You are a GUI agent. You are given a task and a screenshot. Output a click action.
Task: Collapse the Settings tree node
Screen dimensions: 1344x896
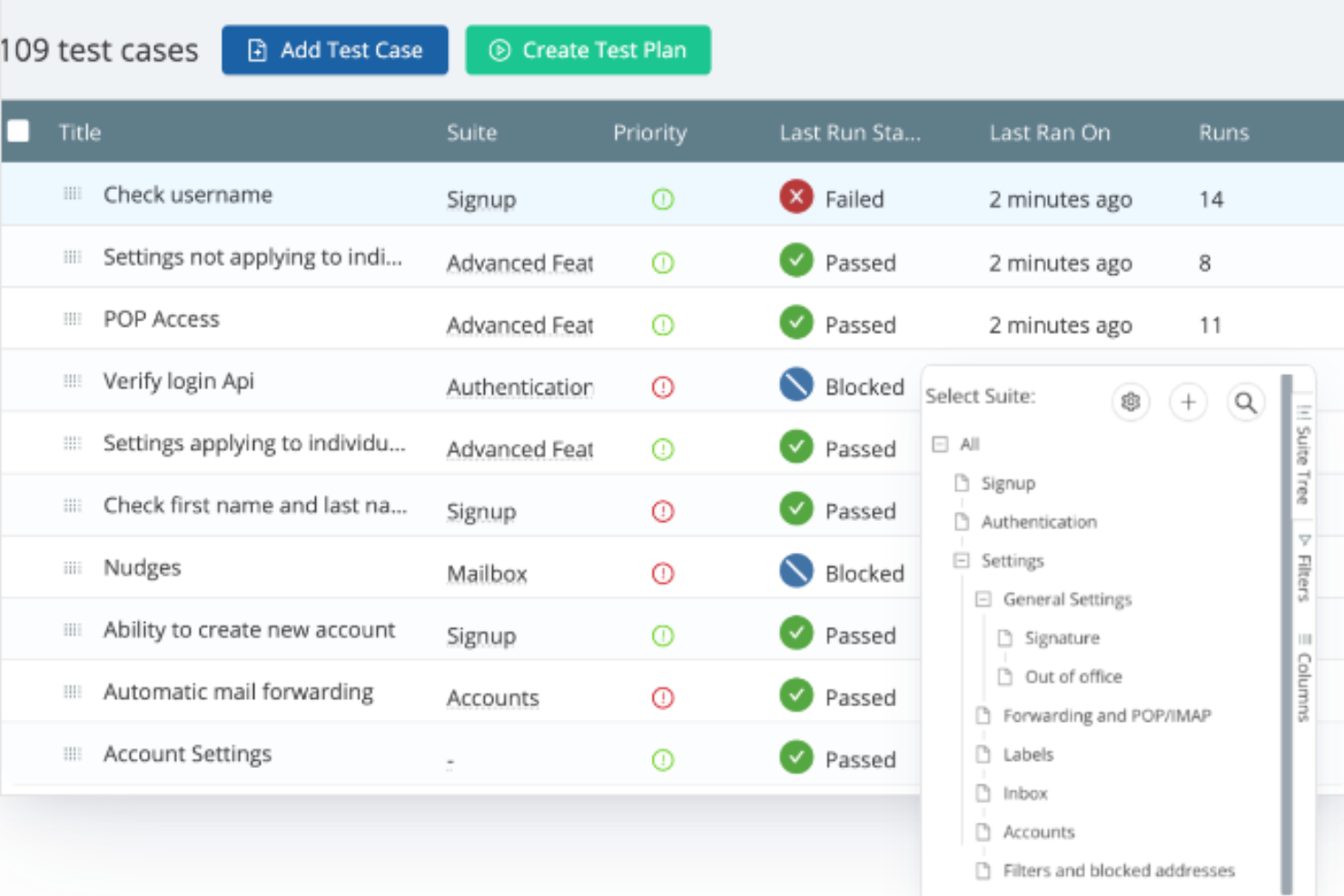(x=961, y=560)
